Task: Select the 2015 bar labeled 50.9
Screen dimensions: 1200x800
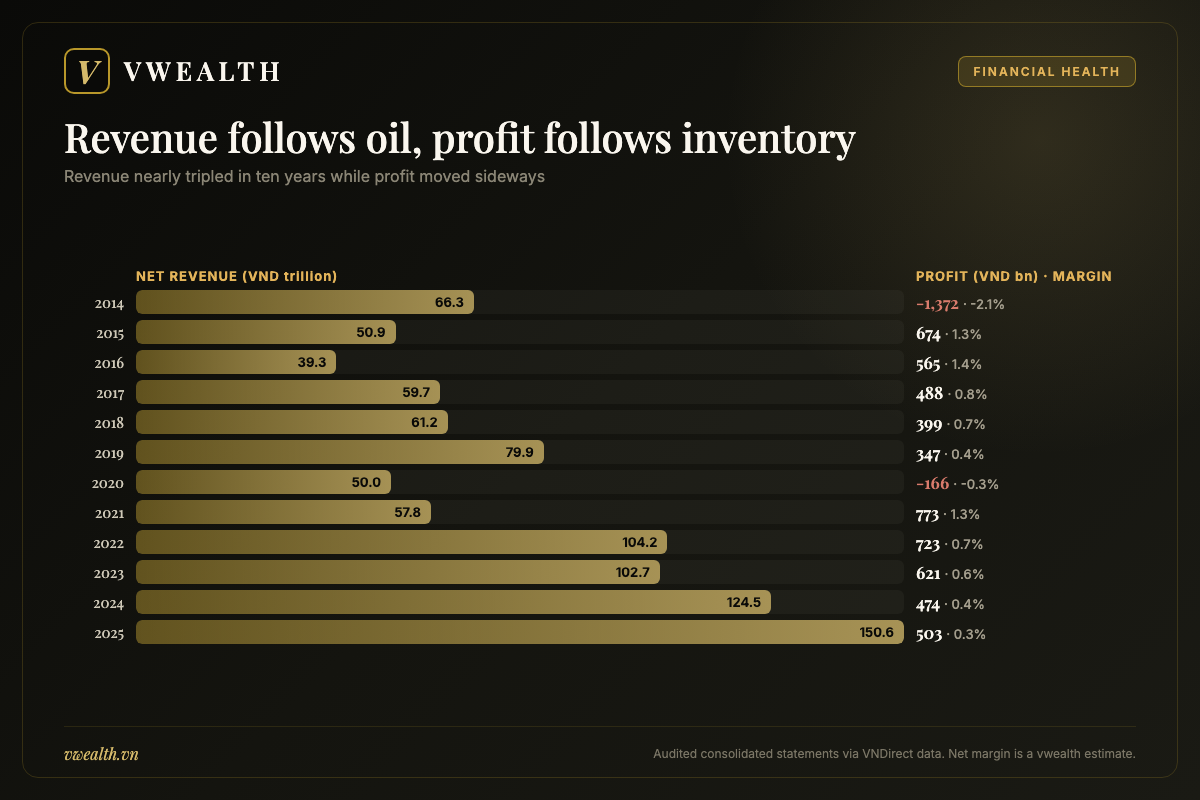Action: (x=266, y=332)
